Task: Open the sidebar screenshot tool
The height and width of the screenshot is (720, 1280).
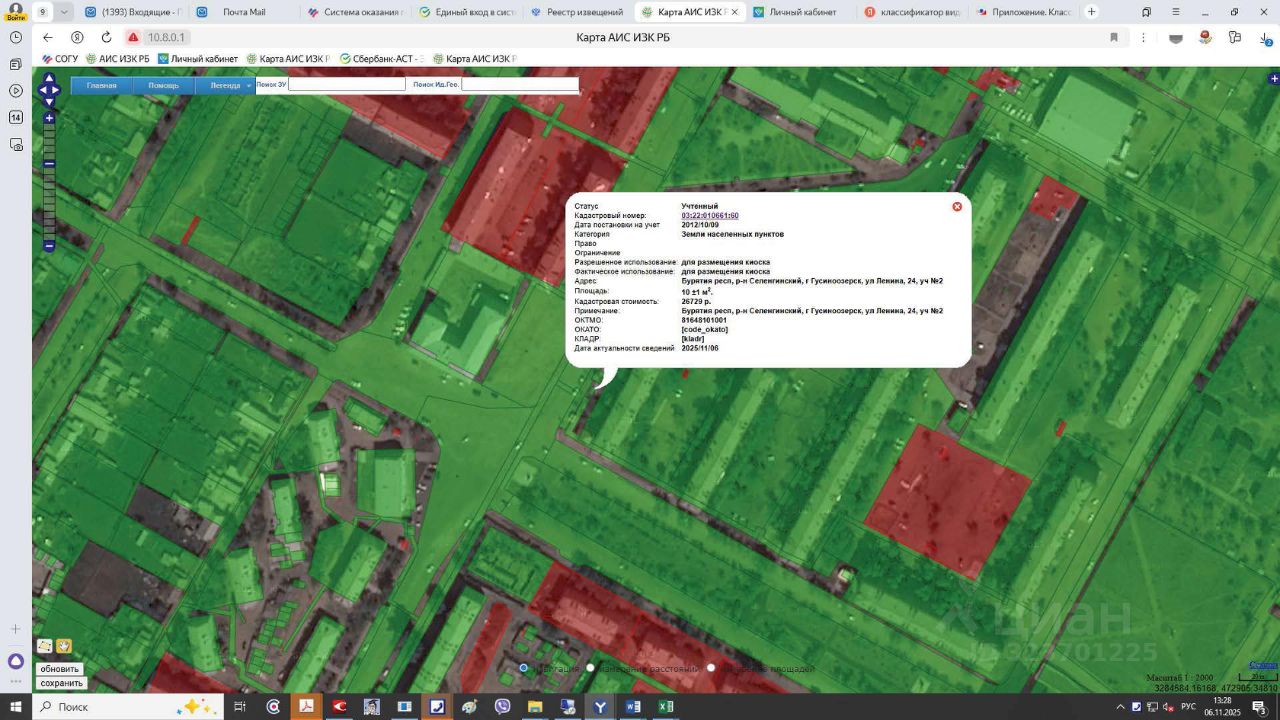Action: click(x=15, y=144)
